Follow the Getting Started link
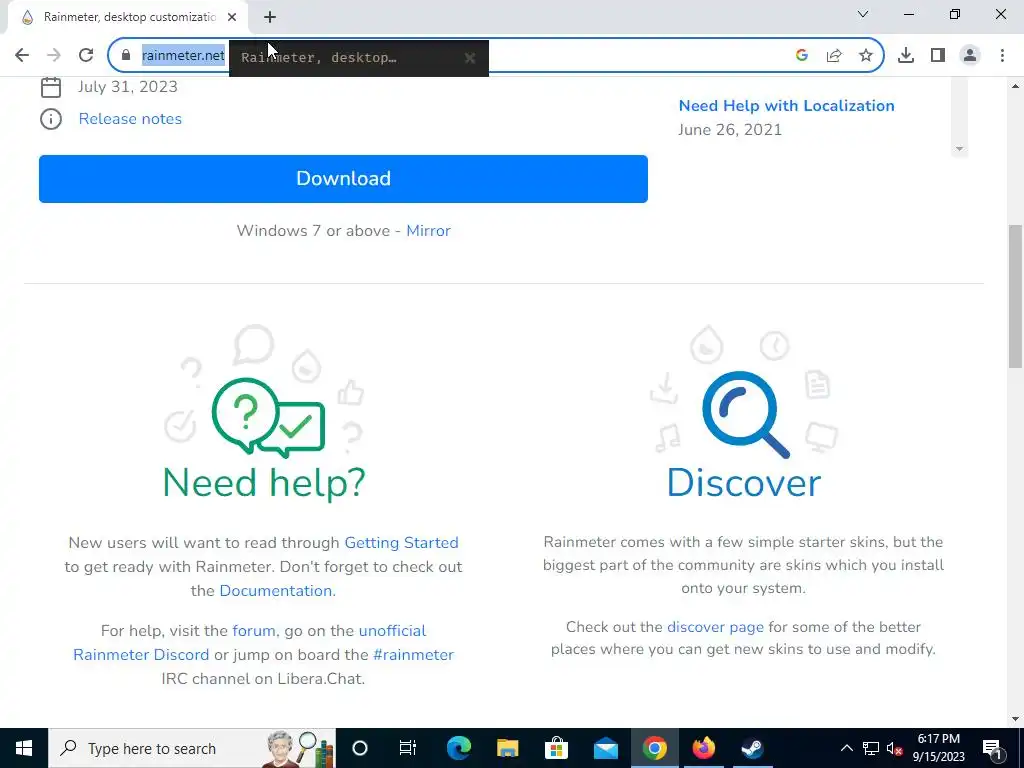This screenshot has width=1024, height=768. [401, 543]
